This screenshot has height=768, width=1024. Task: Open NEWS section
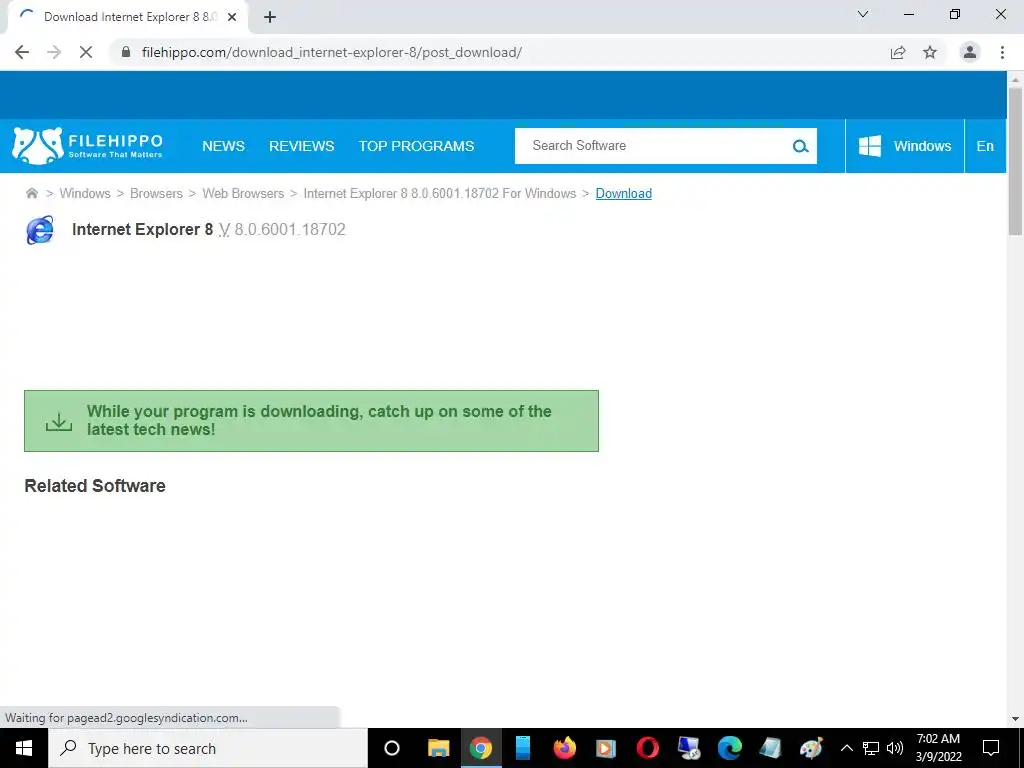223,146
